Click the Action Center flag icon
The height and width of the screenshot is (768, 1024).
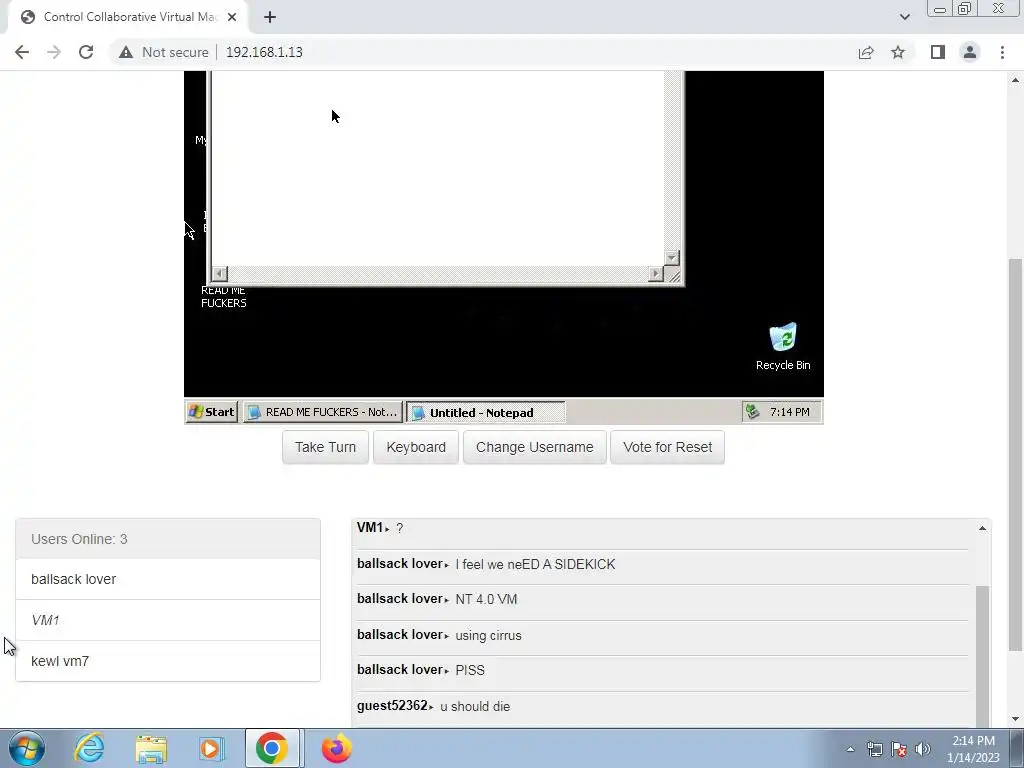899,749
